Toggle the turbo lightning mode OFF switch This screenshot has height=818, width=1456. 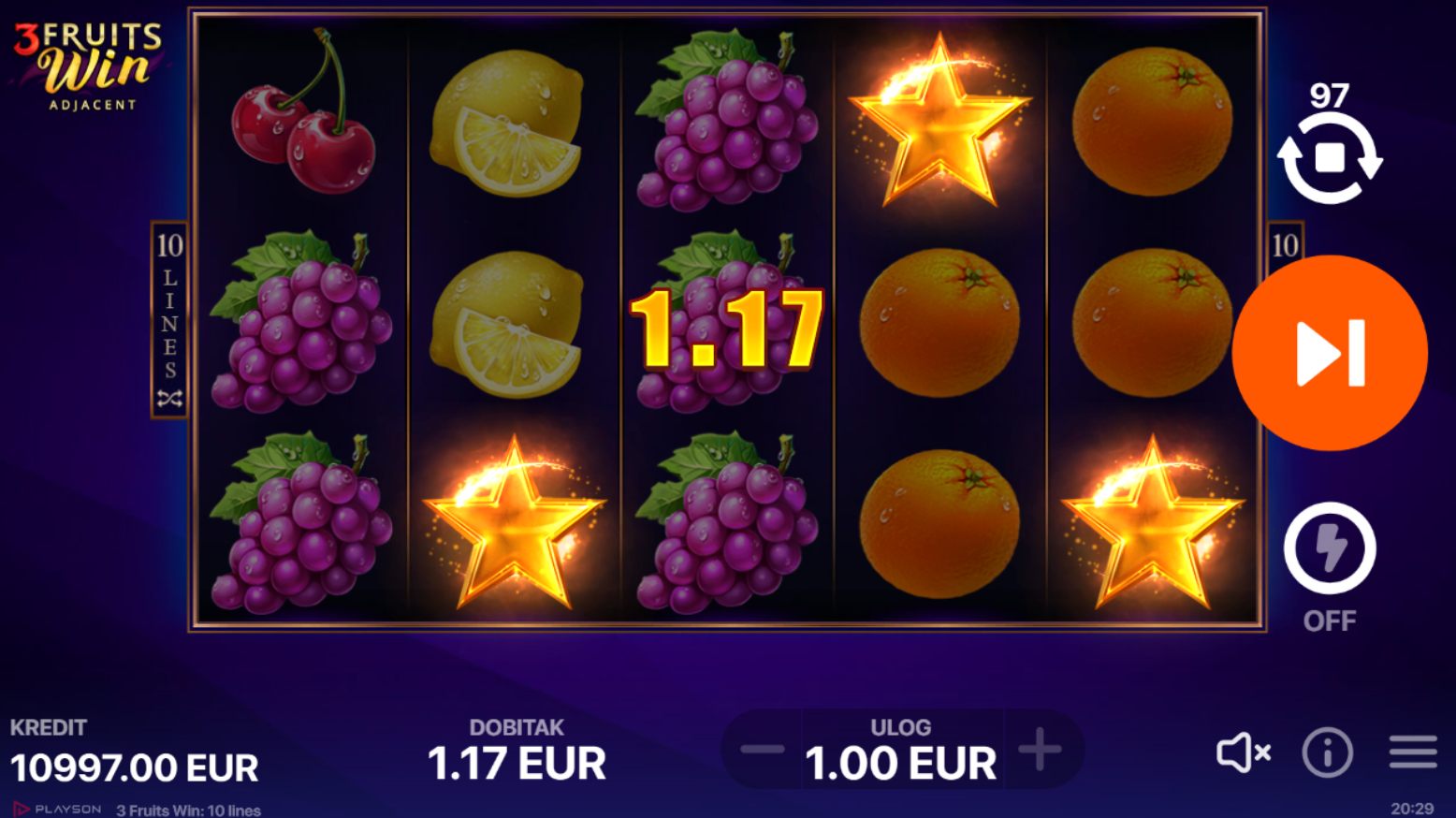pyautogui.click(x=1330, y=548)
